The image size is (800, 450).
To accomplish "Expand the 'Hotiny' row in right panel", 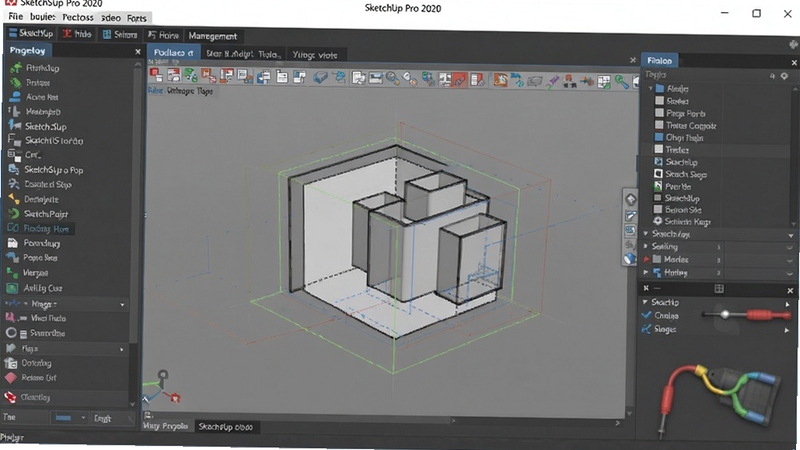I will [646, 272].
